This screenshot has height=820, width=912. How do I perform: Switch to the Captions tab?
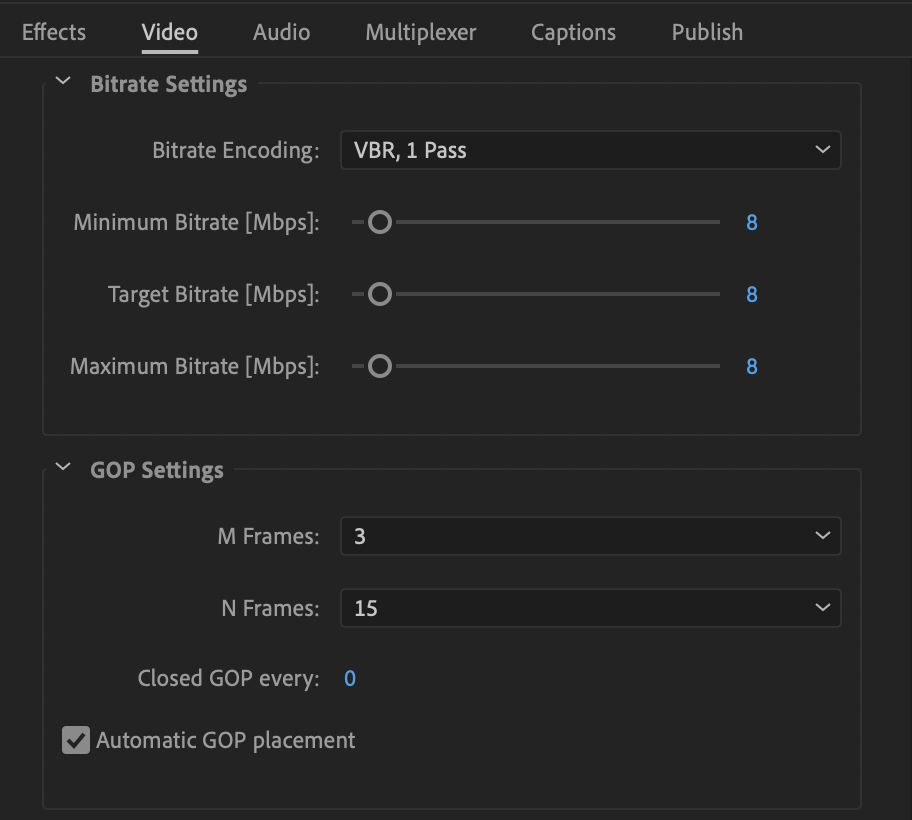click(x=573, y=32)
